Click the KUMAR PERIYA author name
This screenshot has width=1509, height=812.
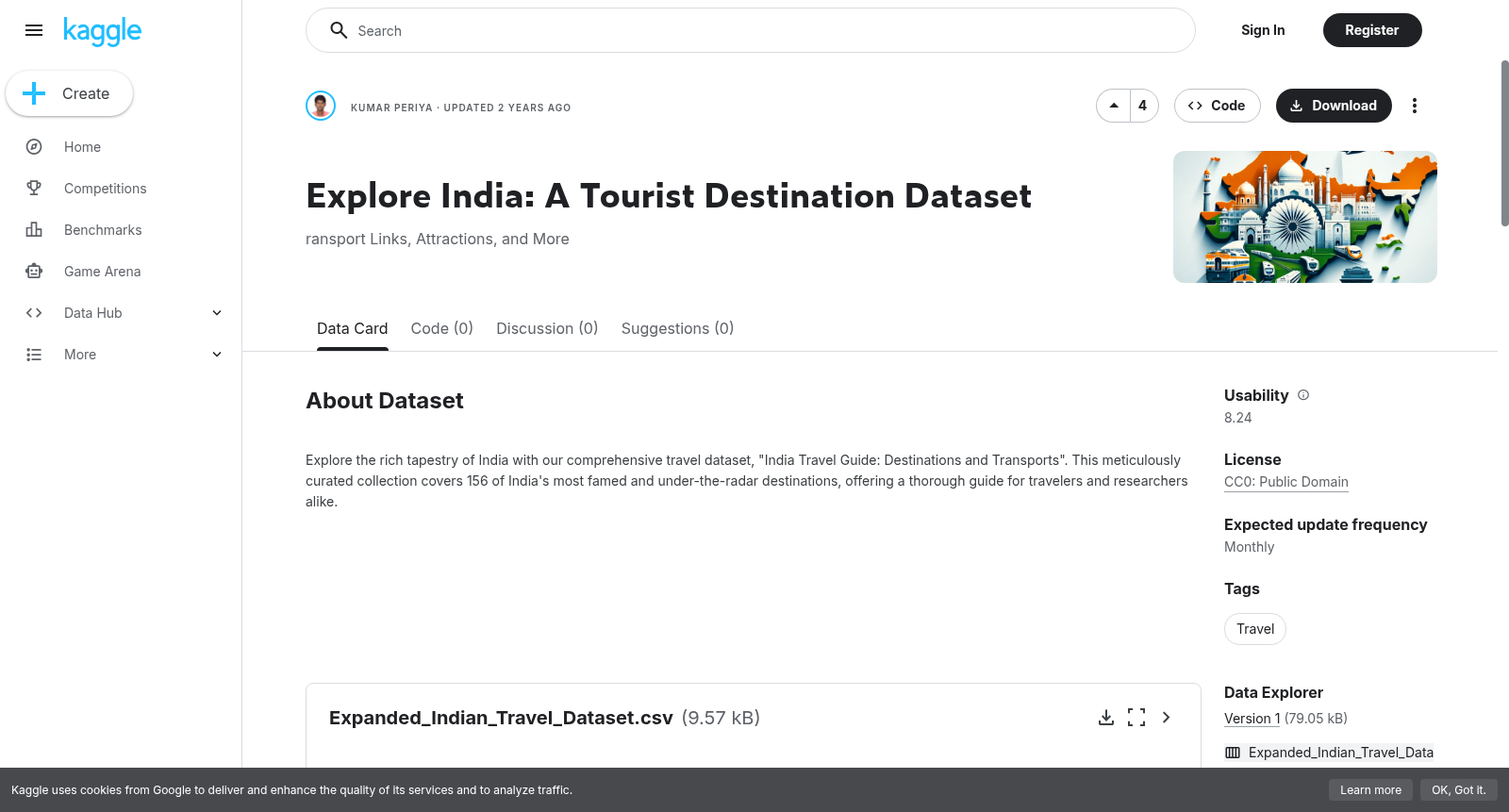pos(391,108)
